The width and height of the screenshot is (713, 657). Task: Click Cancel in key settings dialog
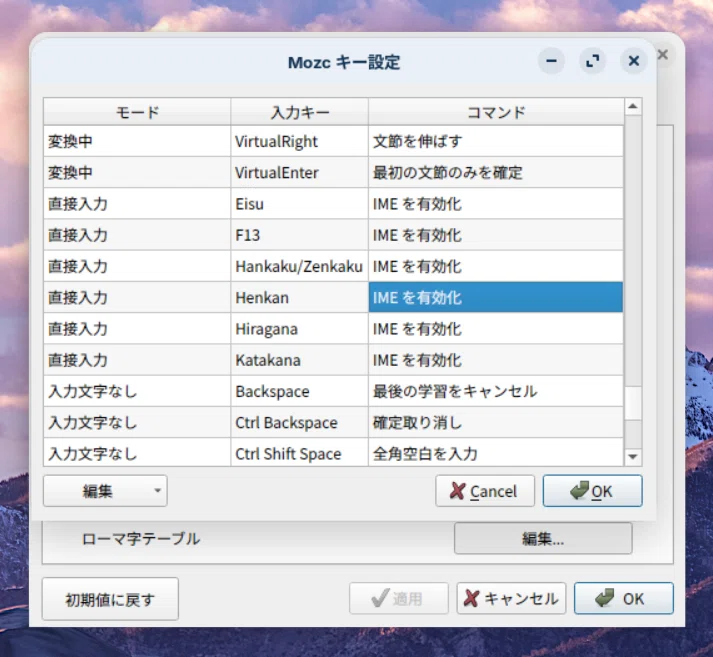[485, 491]
